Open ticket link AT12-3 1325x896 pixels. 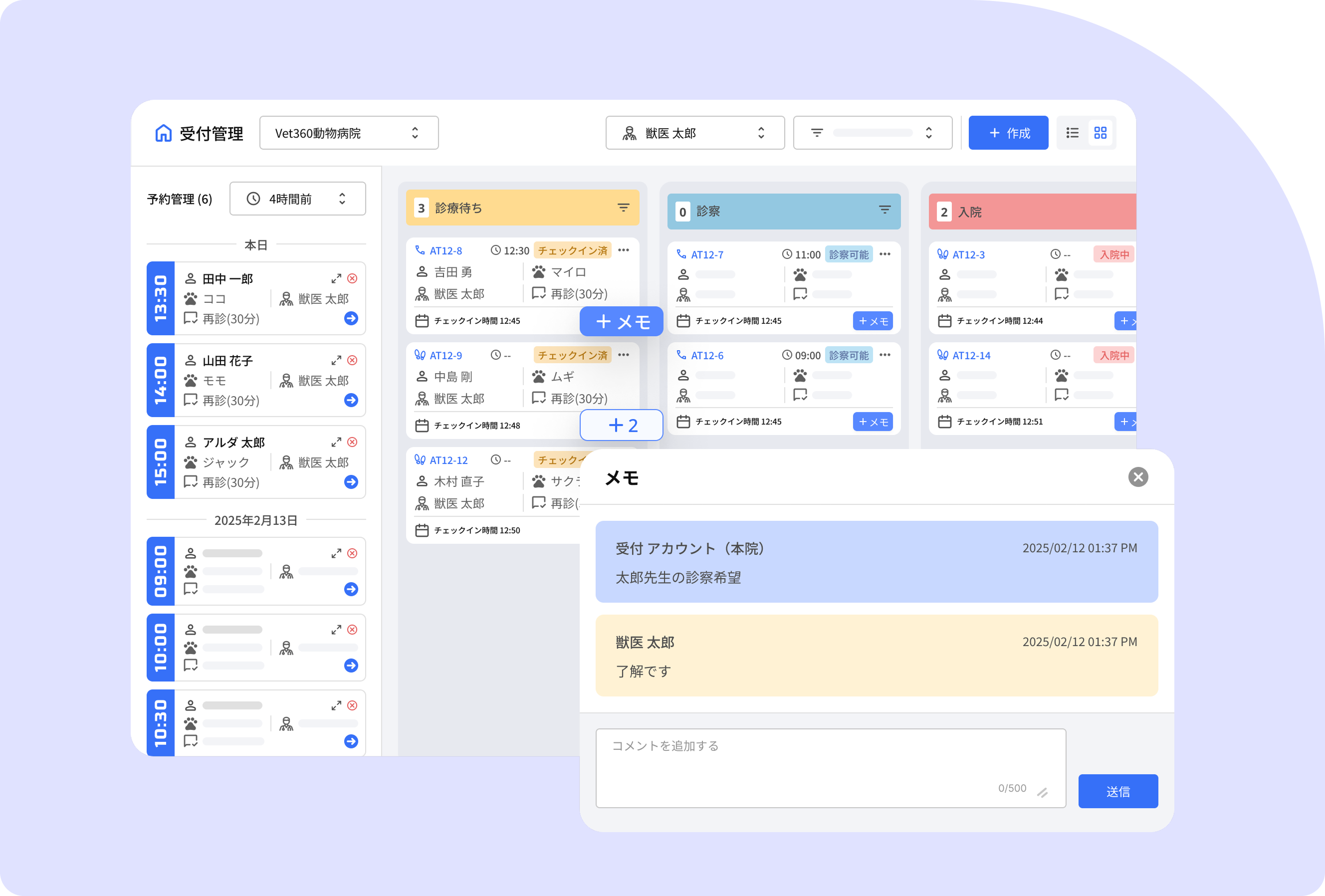point(969,255)
